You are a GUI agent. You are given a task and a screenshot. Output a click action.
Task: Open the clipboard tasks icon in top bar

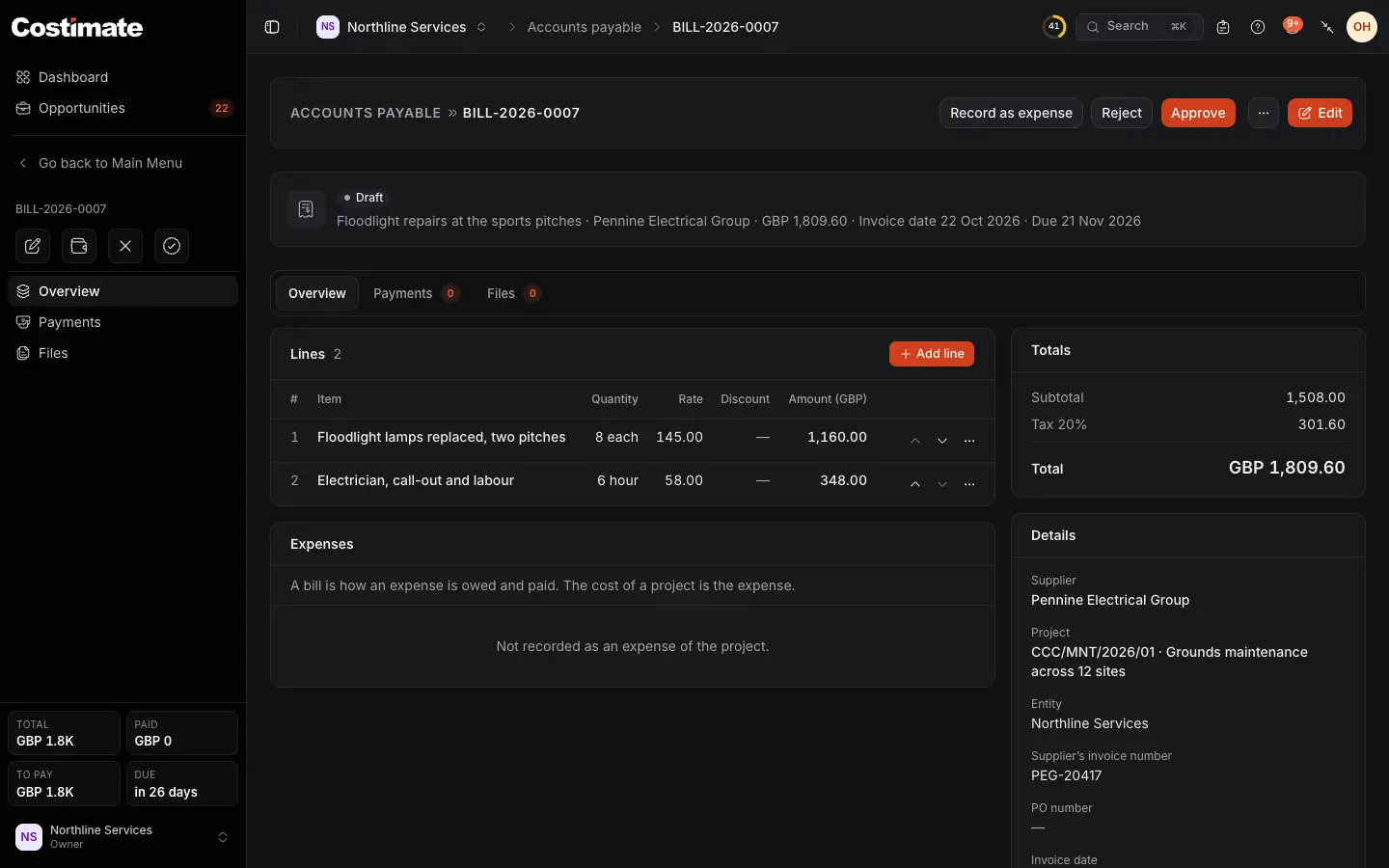click(1223, 27)
